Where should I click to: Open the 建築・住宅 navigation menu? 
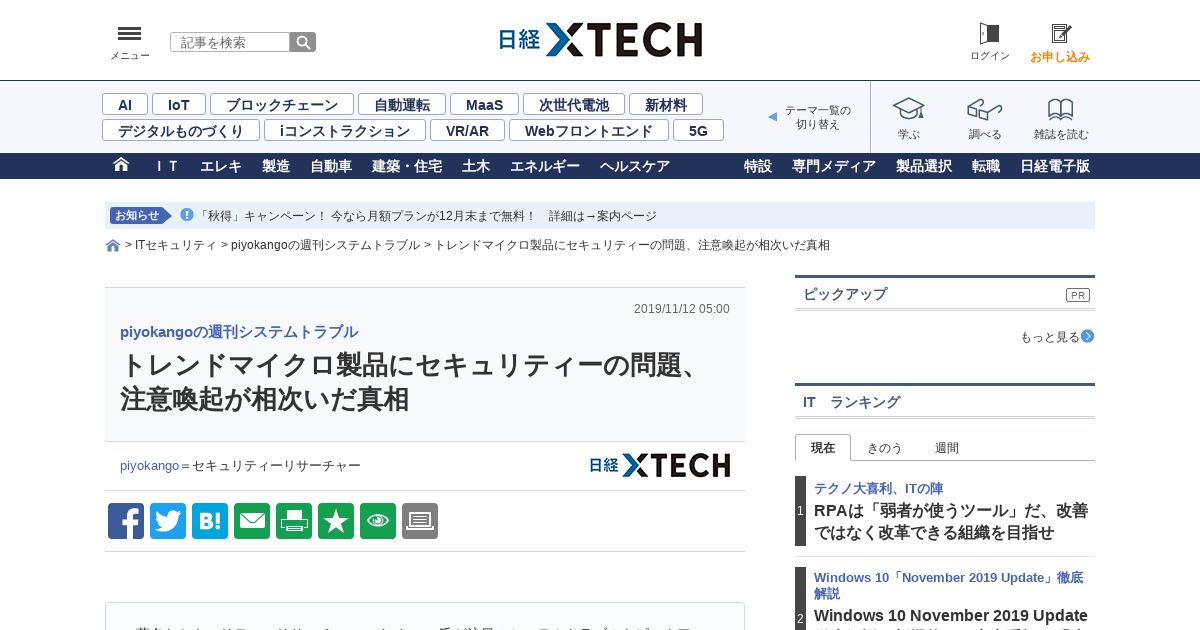[x=407, y=166]
